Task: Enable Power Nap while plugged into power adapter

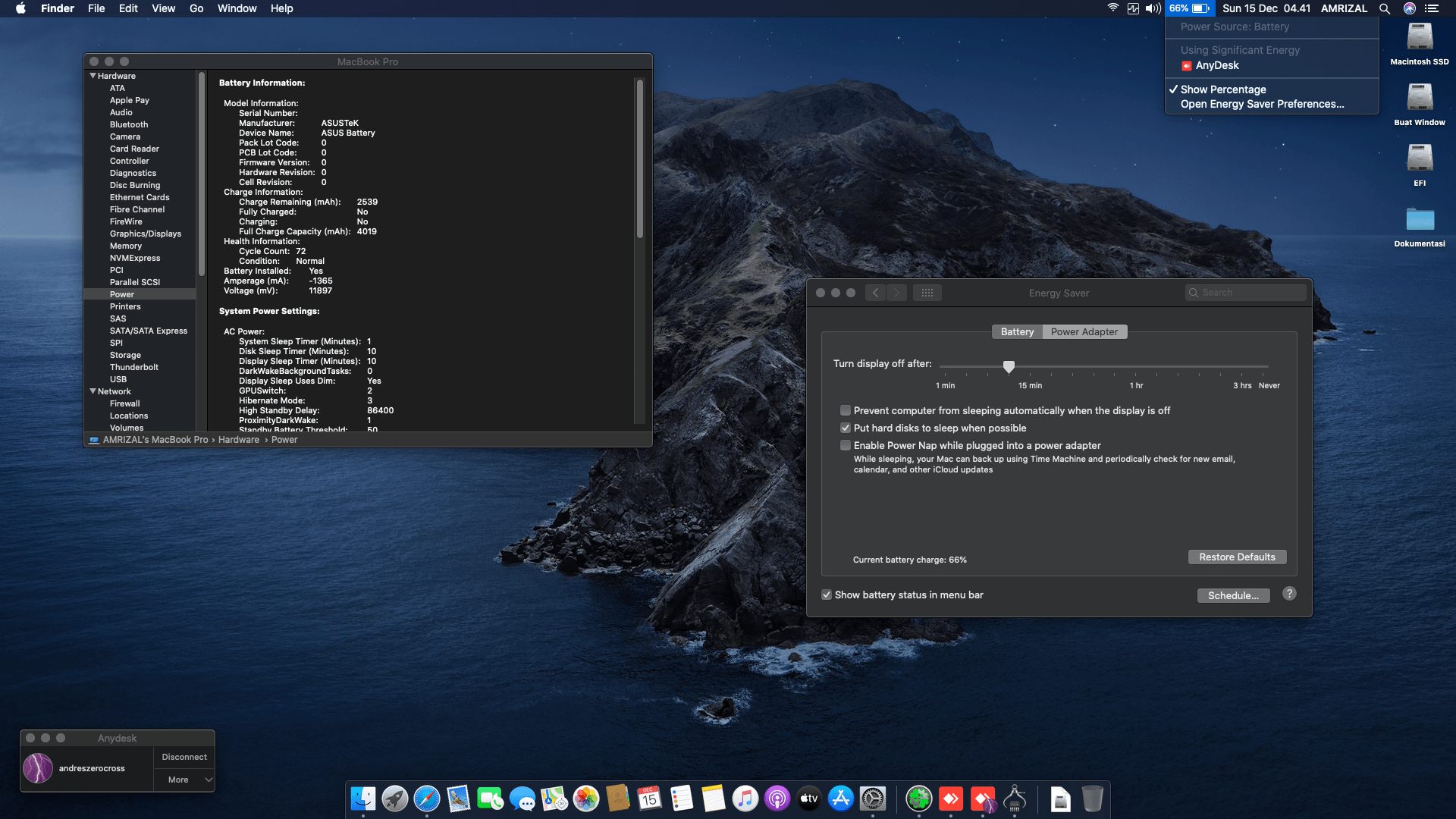Action: tap(846, 445)
